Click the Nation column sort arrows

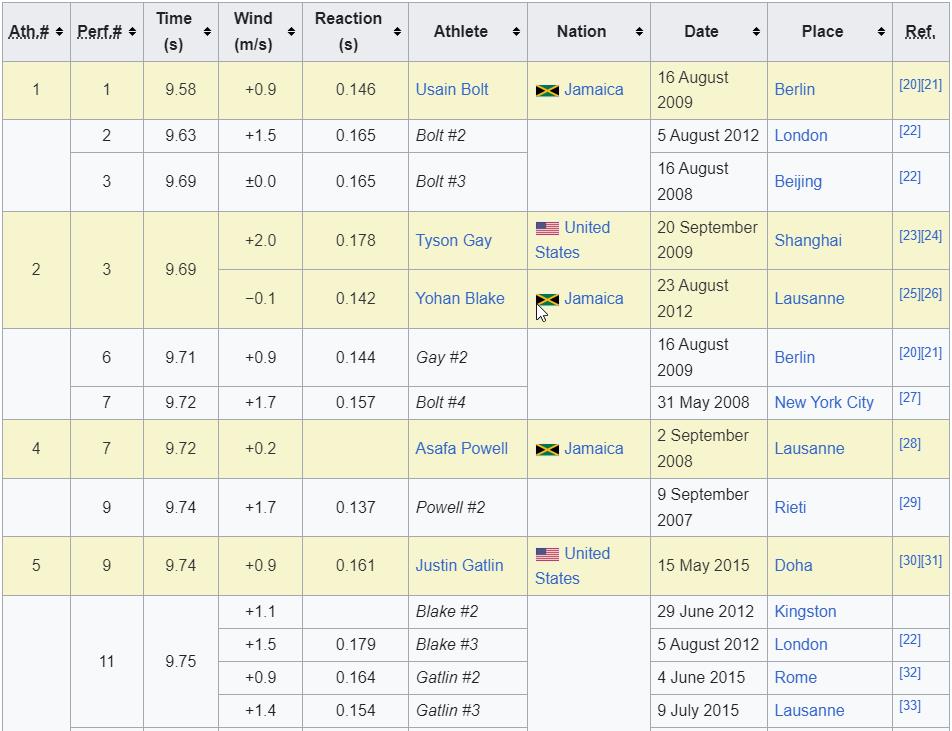[x=639, y=32]
